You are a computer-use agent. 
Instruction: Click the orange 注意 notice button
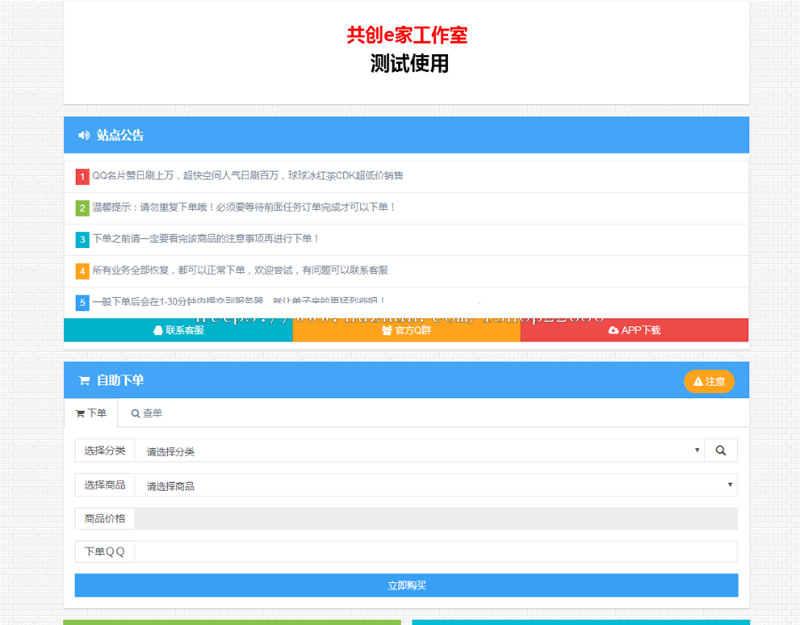coord(709,381)
